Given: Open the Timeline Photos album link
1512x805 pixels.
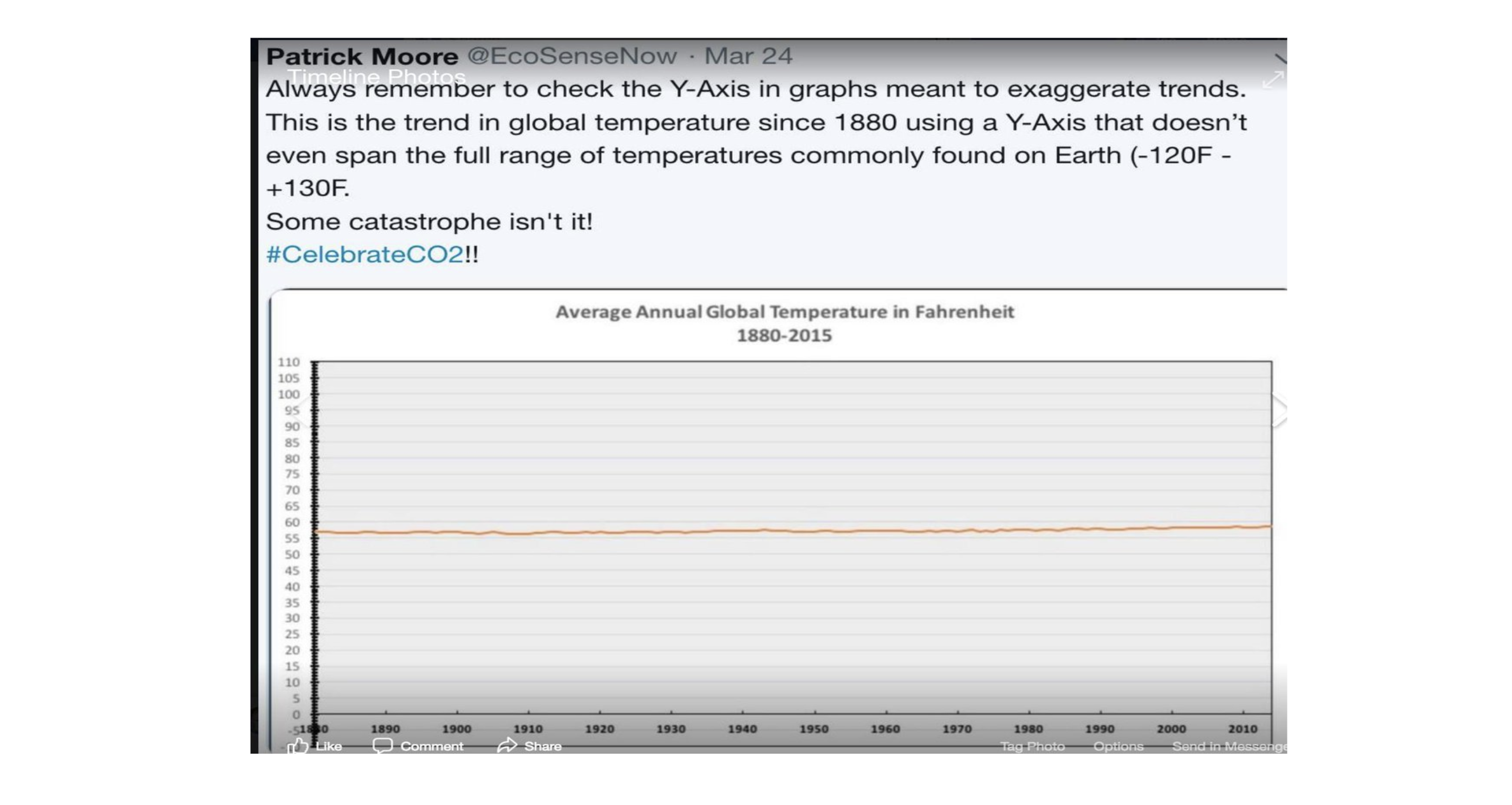Looking at the screenshot, I should [376, 77].
